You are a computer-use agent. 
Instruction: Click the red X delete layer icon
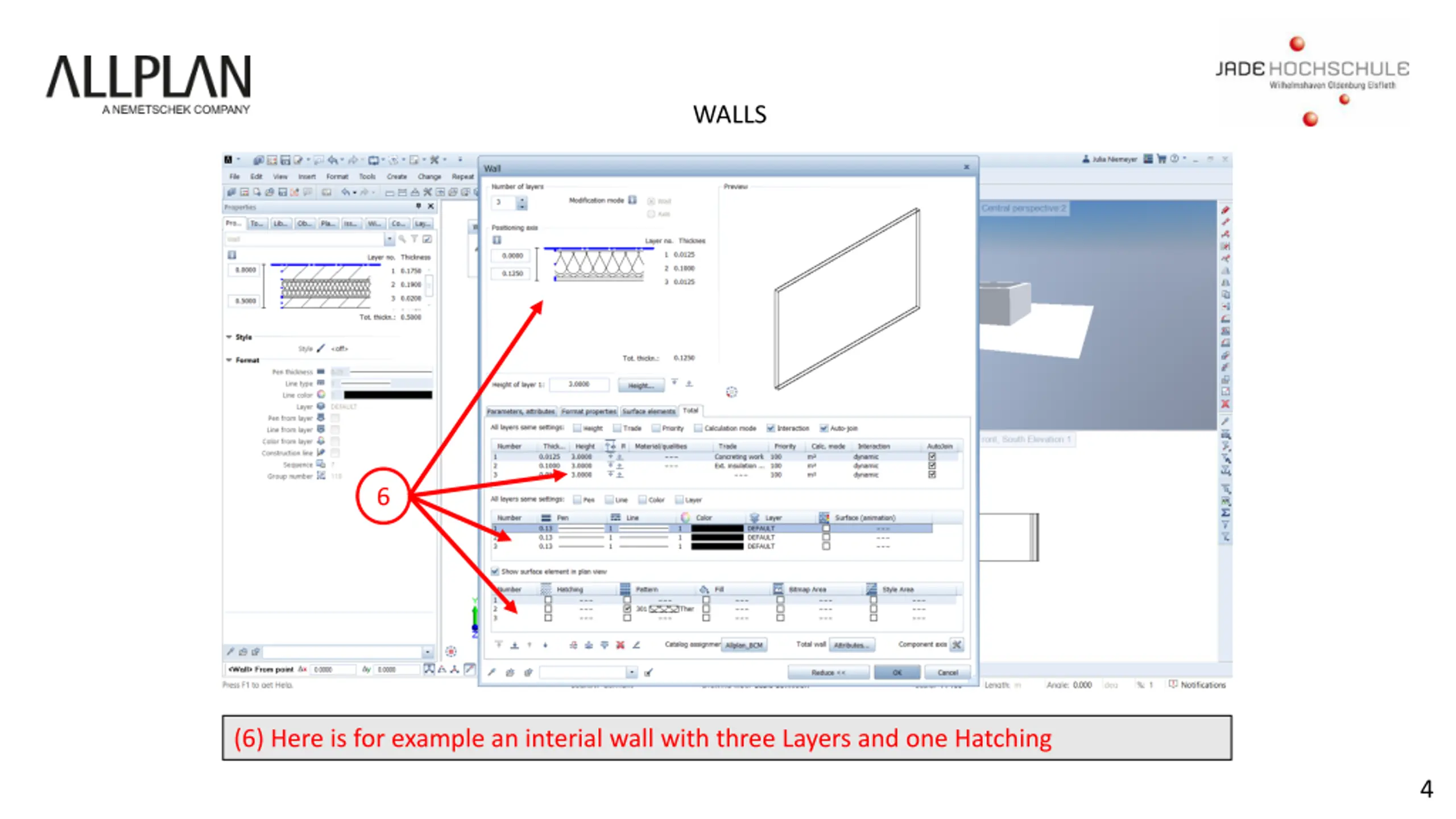621,644
